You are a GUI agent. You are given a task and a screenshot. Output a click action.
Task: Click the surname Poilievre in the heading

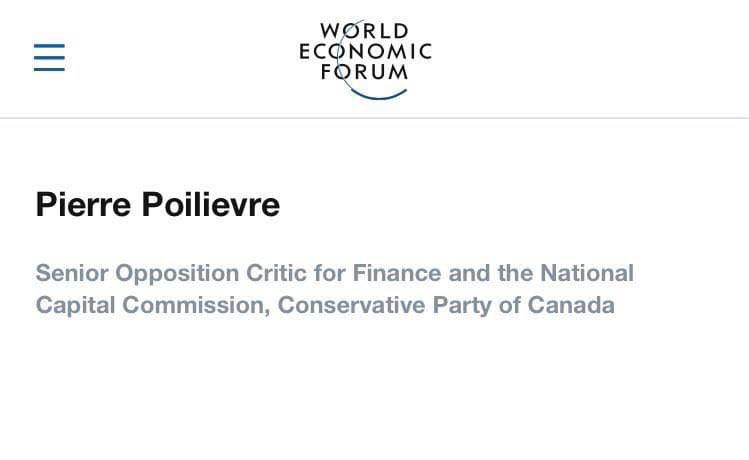pyautogui.click(x=211, y=204)
